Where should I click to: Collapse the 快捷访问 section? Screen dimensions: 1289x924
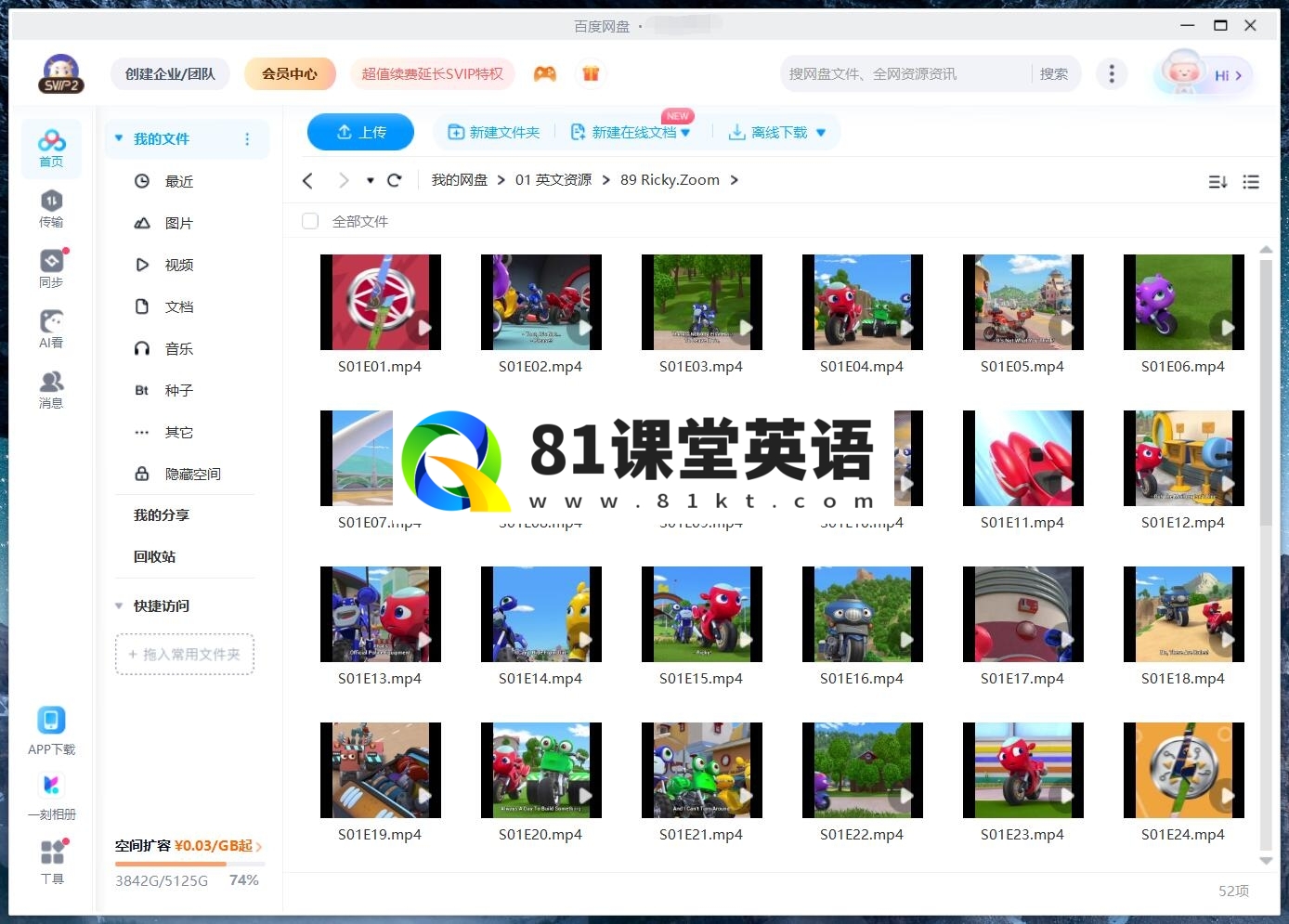click(119, 605)
